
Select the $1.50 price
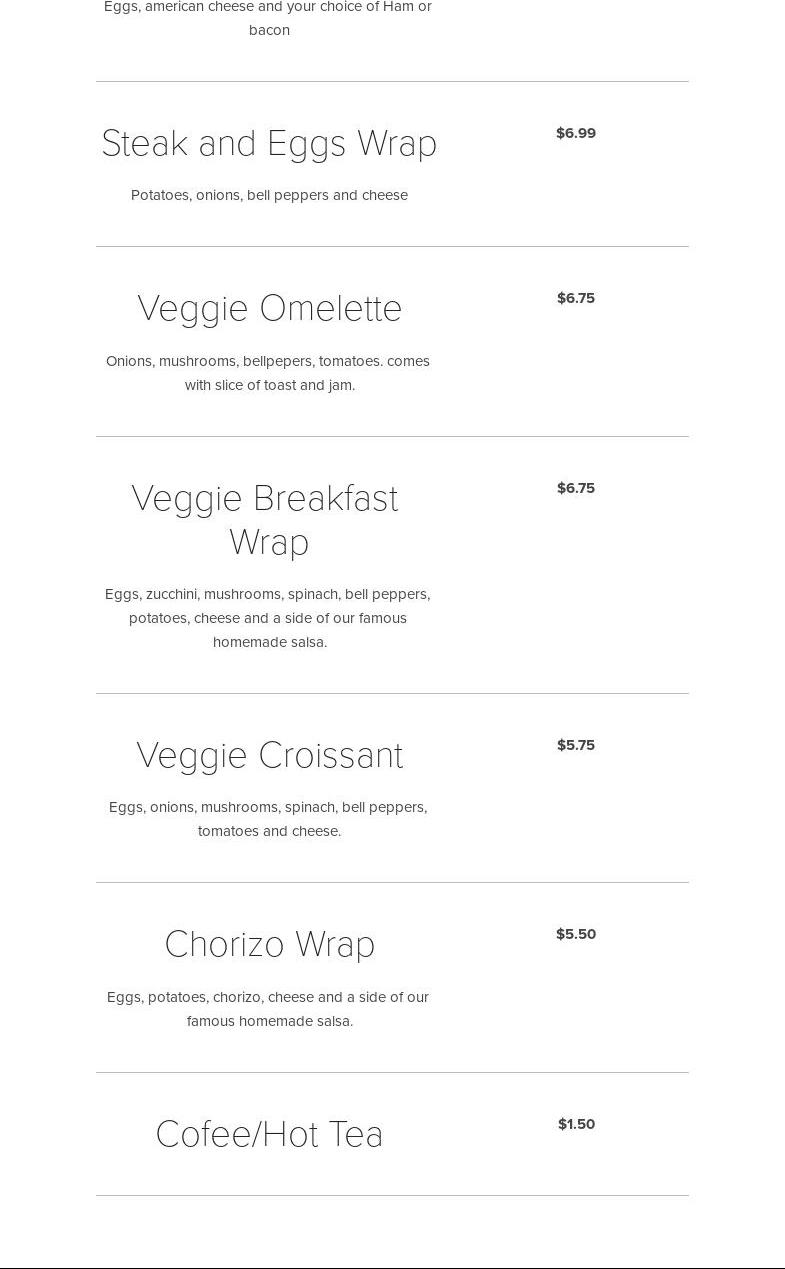click(x=576, y=1124)
